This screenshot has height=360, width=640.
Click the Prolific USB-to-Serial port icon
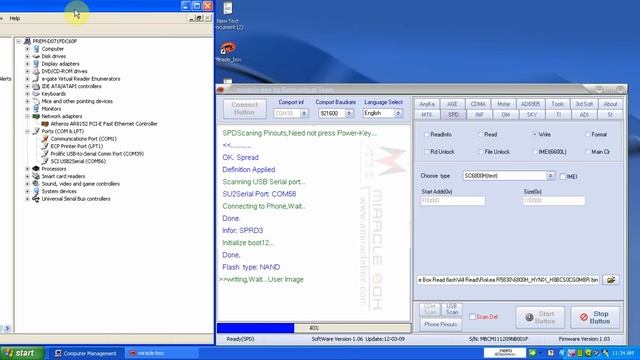(x=45, y=154)
